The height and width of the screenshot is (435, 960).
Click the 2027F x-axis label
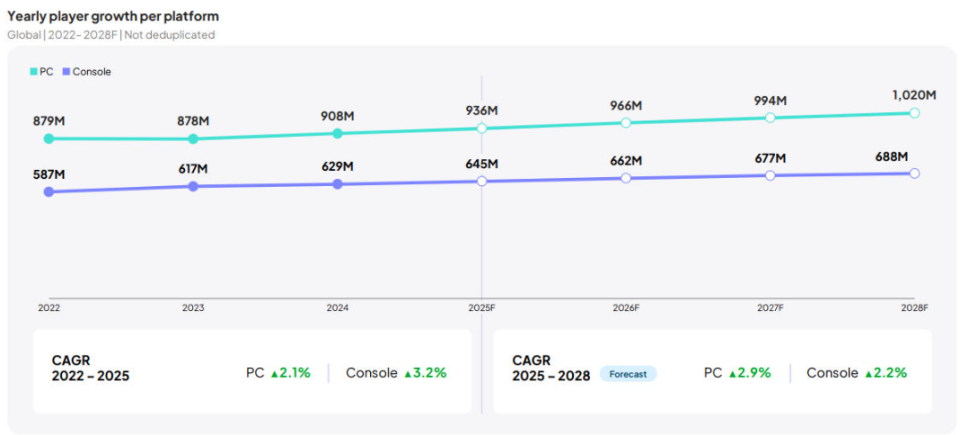tap(770, 309)
